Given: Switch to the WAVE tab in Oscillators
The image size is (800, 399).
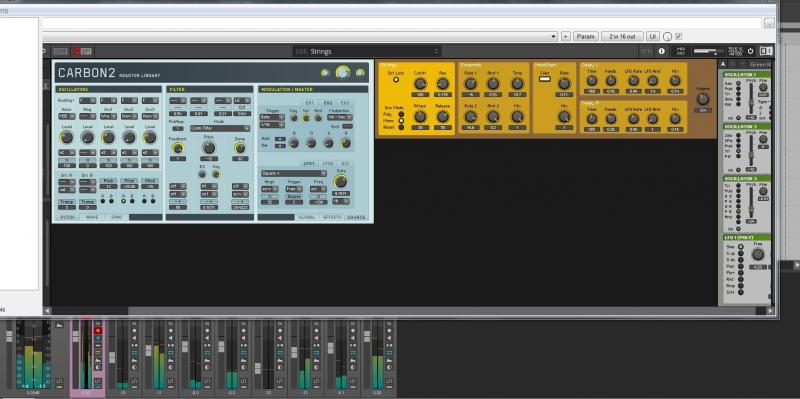Looking at the screenshot, I should [x=92, y=217].
